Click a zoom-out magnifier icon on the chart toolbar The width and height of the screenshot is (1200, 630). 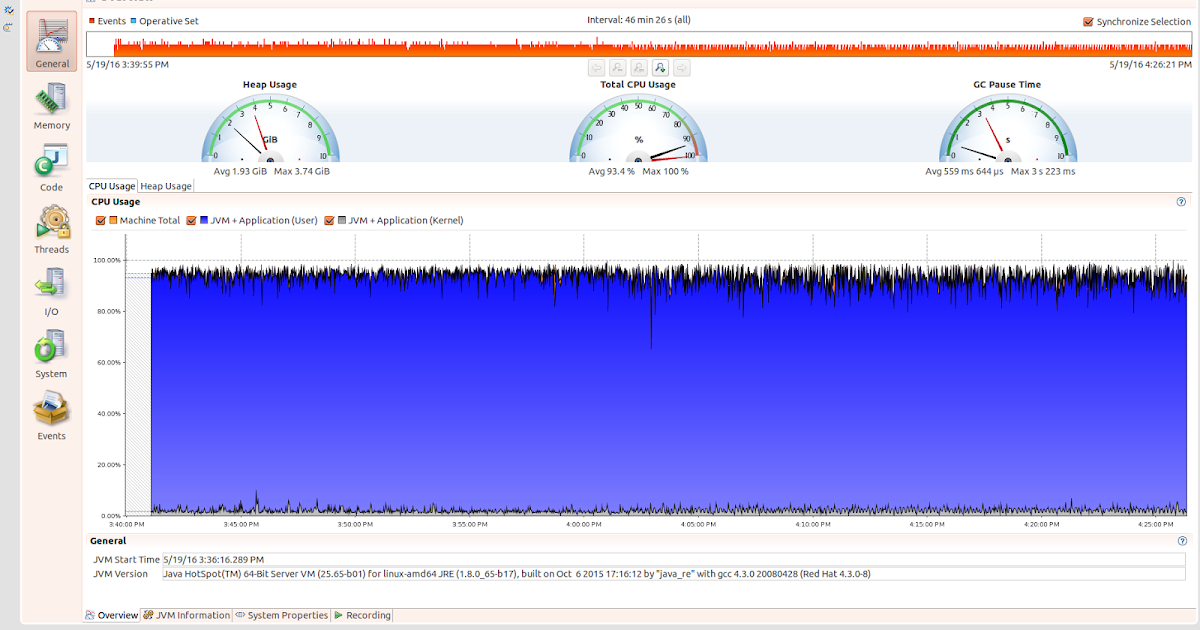click(617, 67)
